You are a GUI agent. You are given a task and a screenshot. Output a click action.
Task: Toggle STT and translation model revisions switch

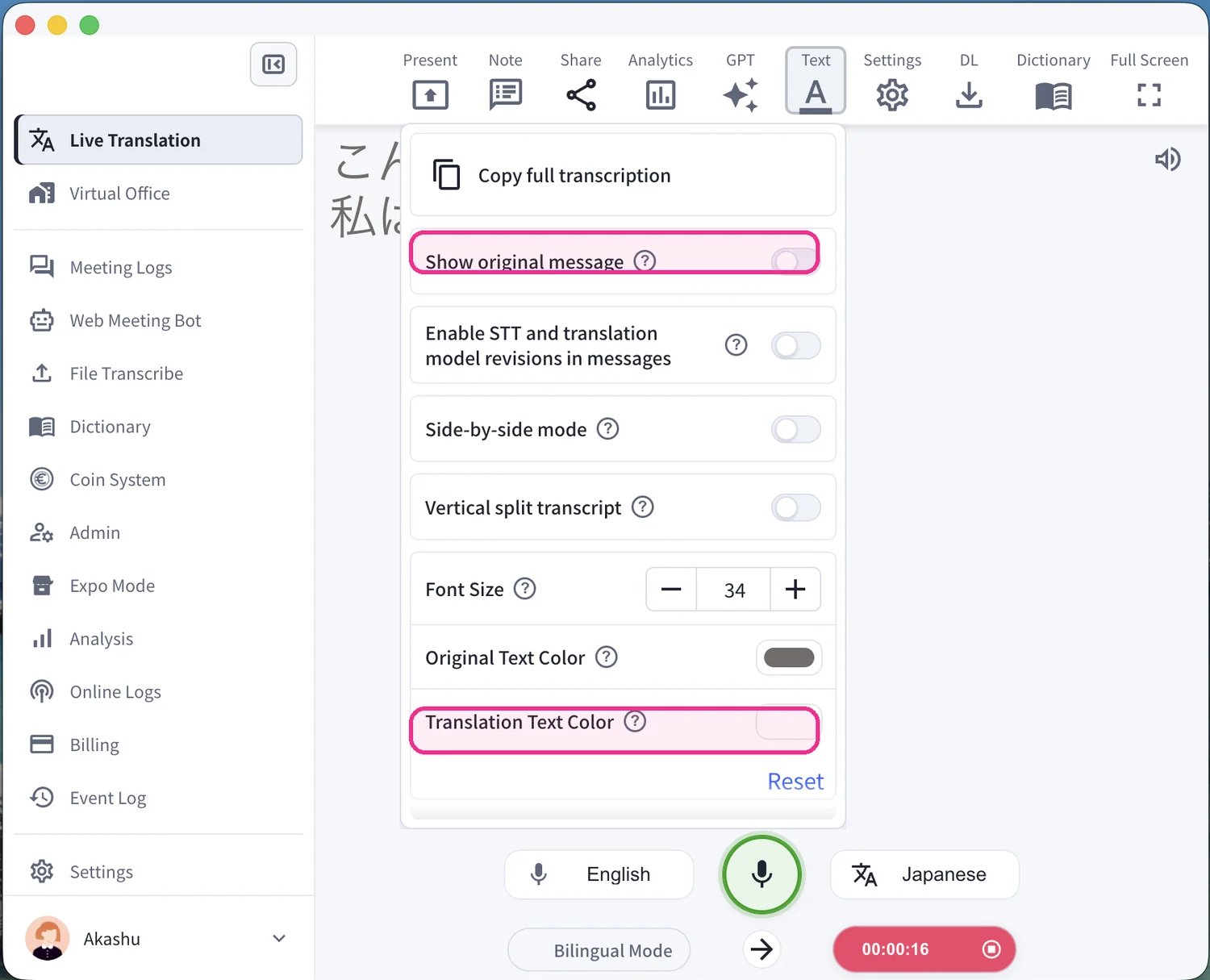(x=795, y=345)
